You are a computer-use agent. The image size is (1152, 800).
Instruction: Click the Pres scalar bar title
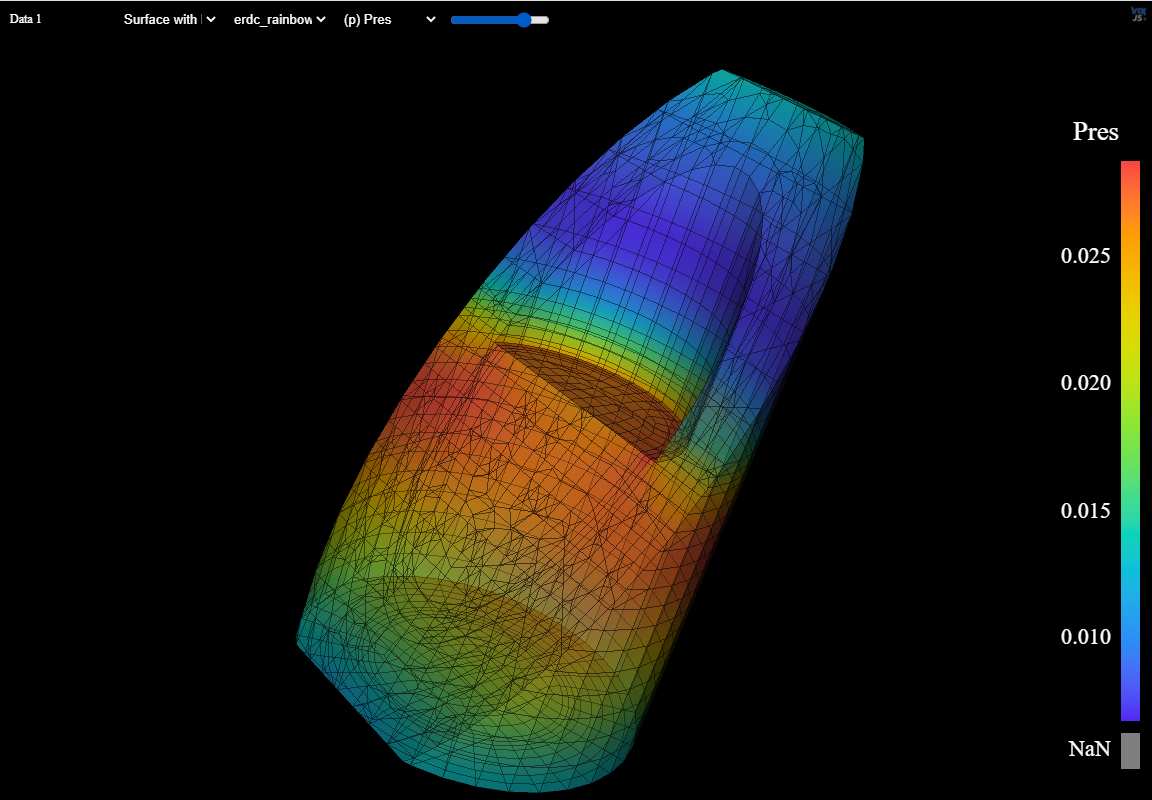click(1095, 131)
